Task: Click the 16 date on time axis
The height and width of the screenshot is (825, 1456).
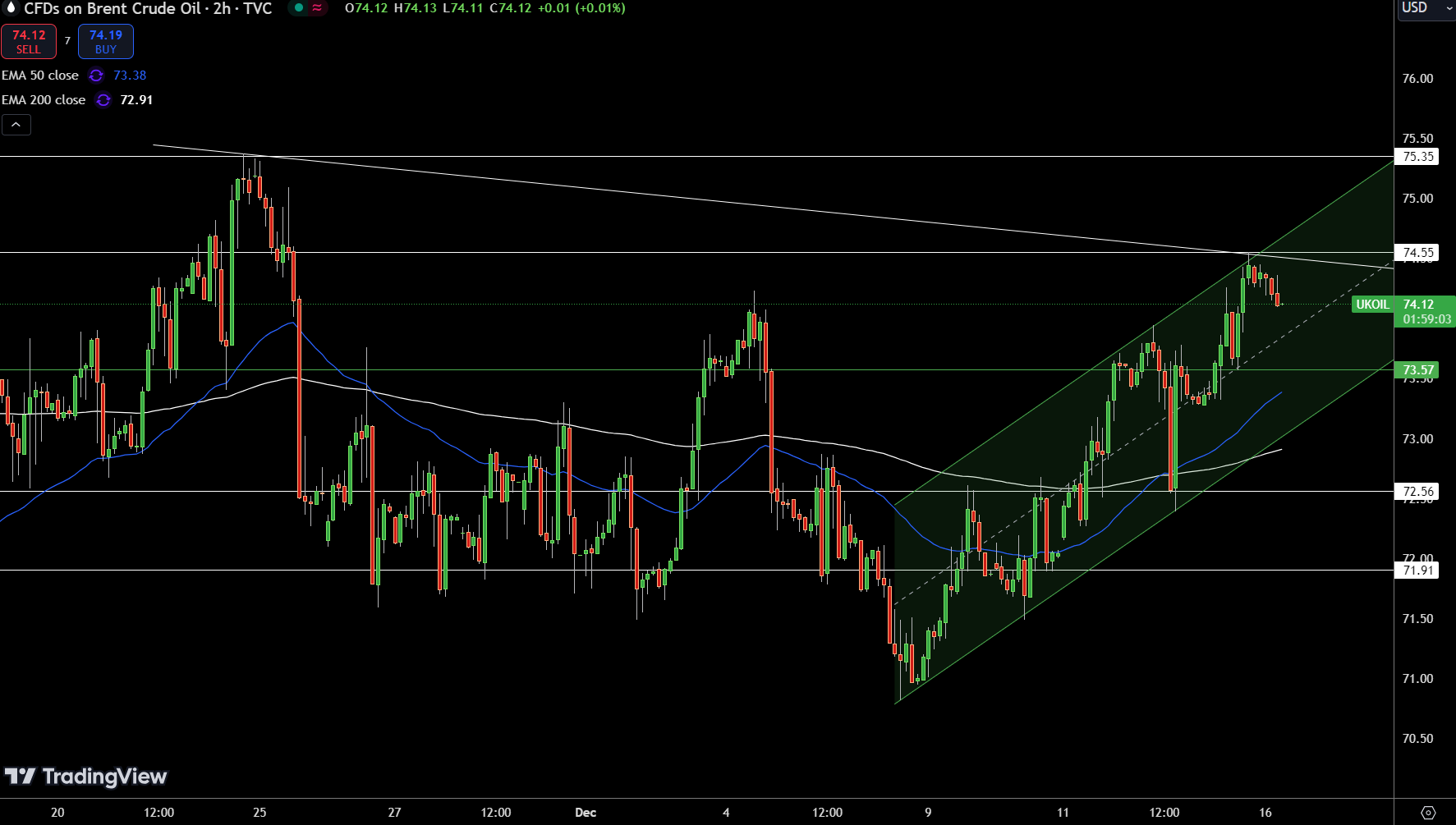Action: (1265, 813)
